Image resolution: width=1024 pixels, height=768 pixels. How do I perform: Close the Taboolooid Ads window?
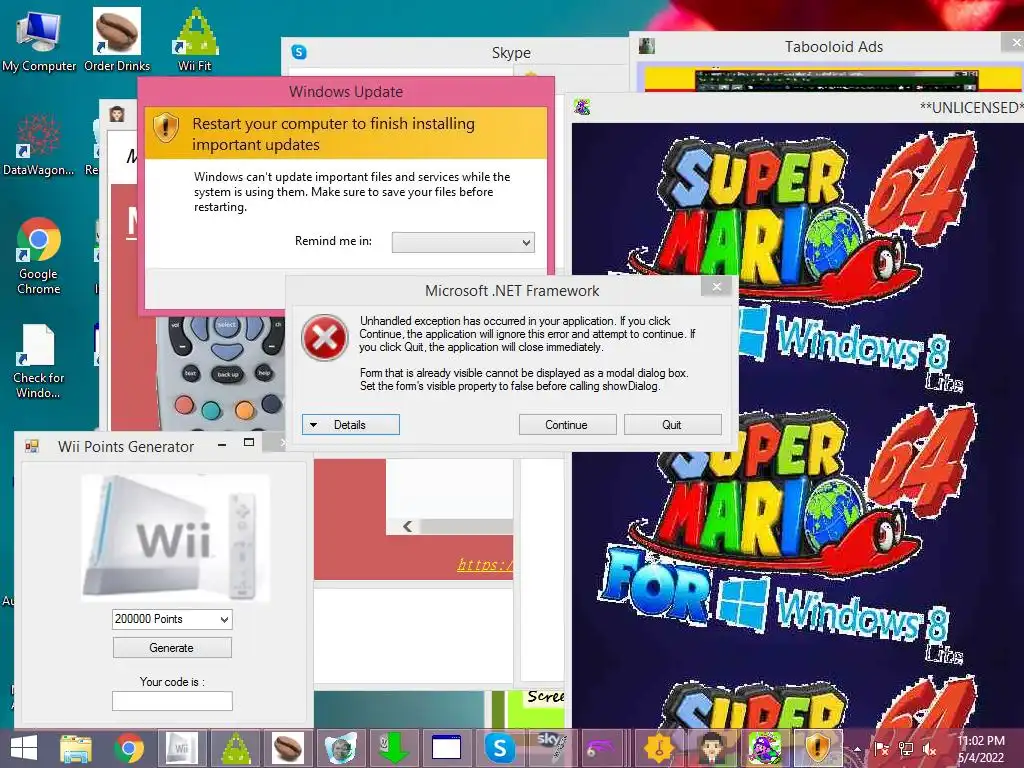click(1014, 42)
